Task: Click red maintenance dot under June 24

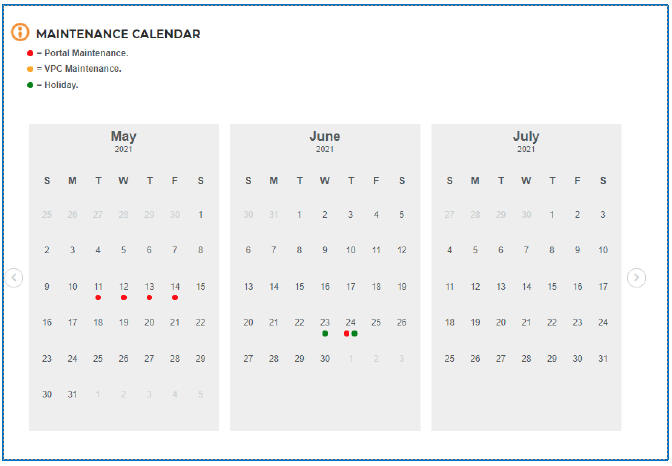Action: tap(346, 333)
